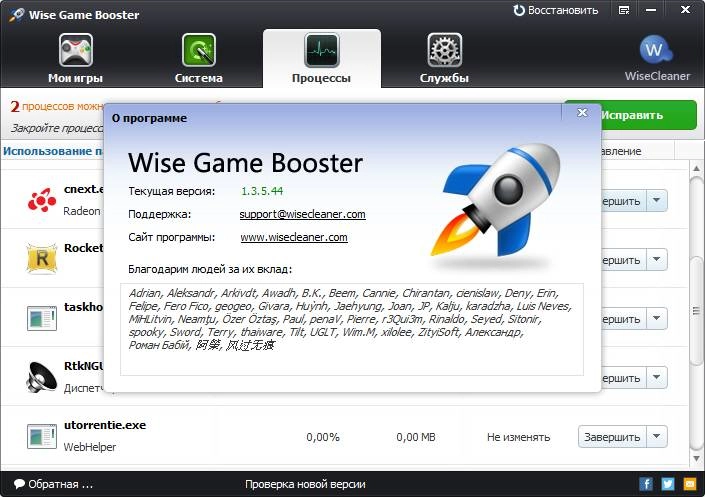Screen dimensions: 705x497
Task: Click the taskhost process icon
Action: point(42,318)
